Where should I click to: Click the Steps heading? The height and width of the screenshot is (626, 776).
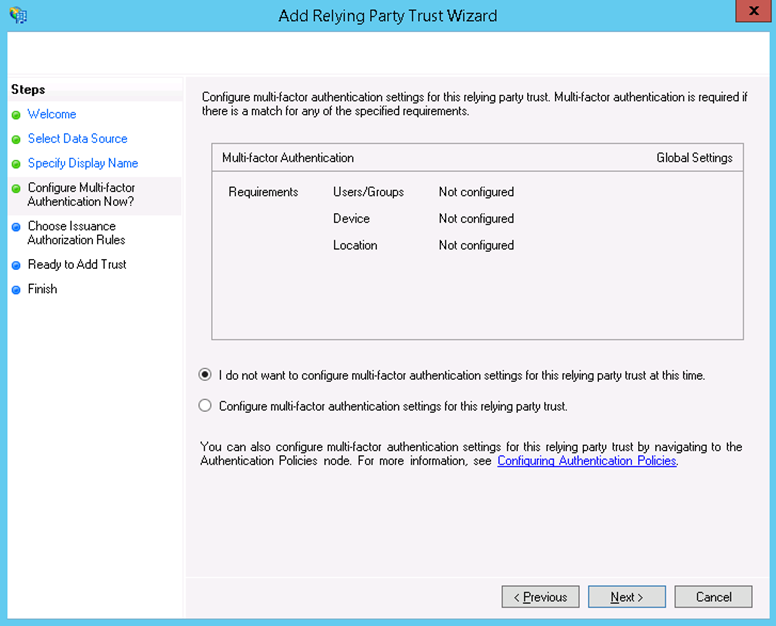click(x=28, y=90)
